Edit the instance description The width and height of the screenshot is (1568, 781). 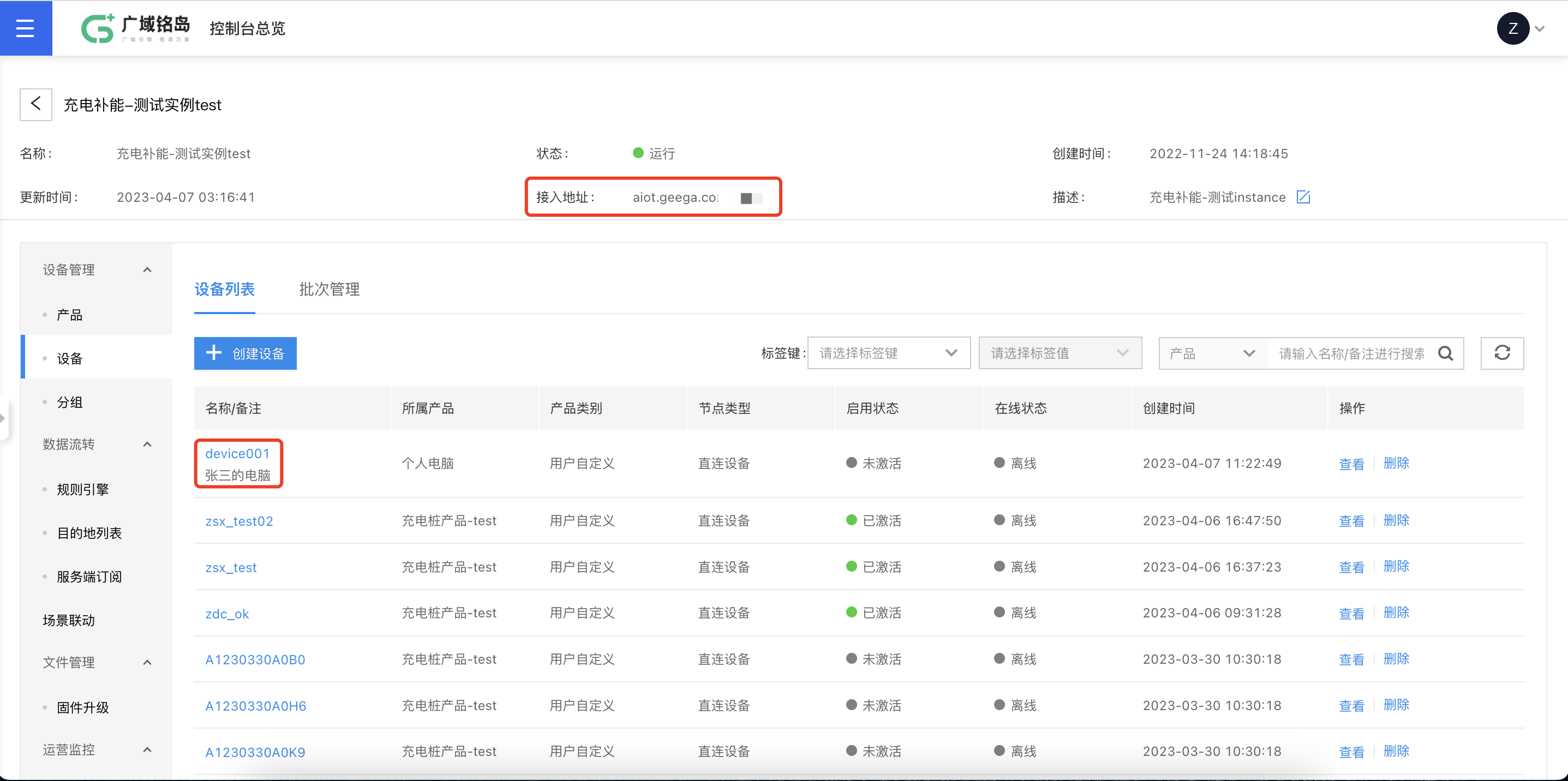tap(1303, 197)
